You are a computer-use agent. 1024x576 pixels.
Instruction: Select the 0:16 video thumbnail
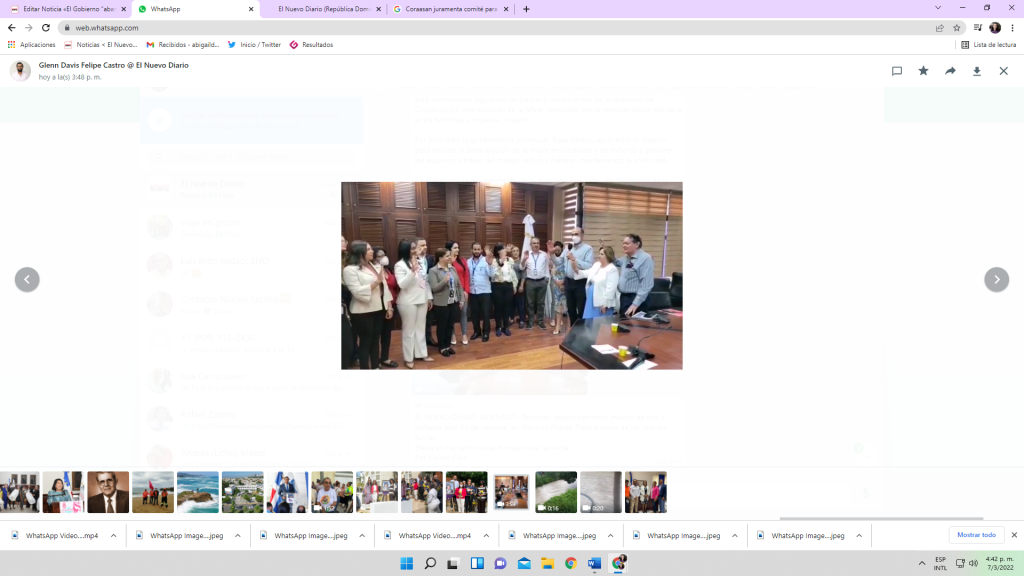(x=556, y=492)
